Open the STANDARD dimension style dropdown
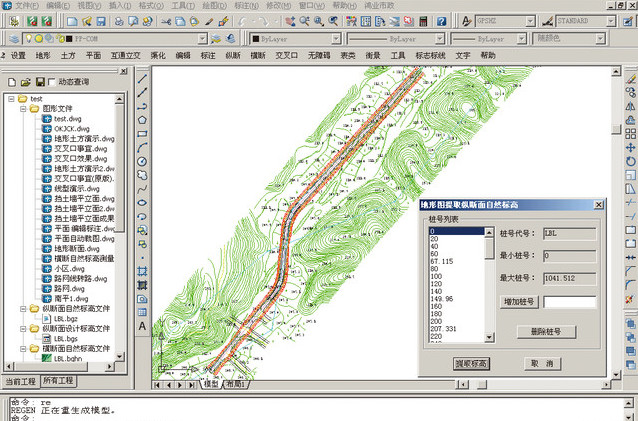Screen dimensions: 638x421 tap(611, 21)
